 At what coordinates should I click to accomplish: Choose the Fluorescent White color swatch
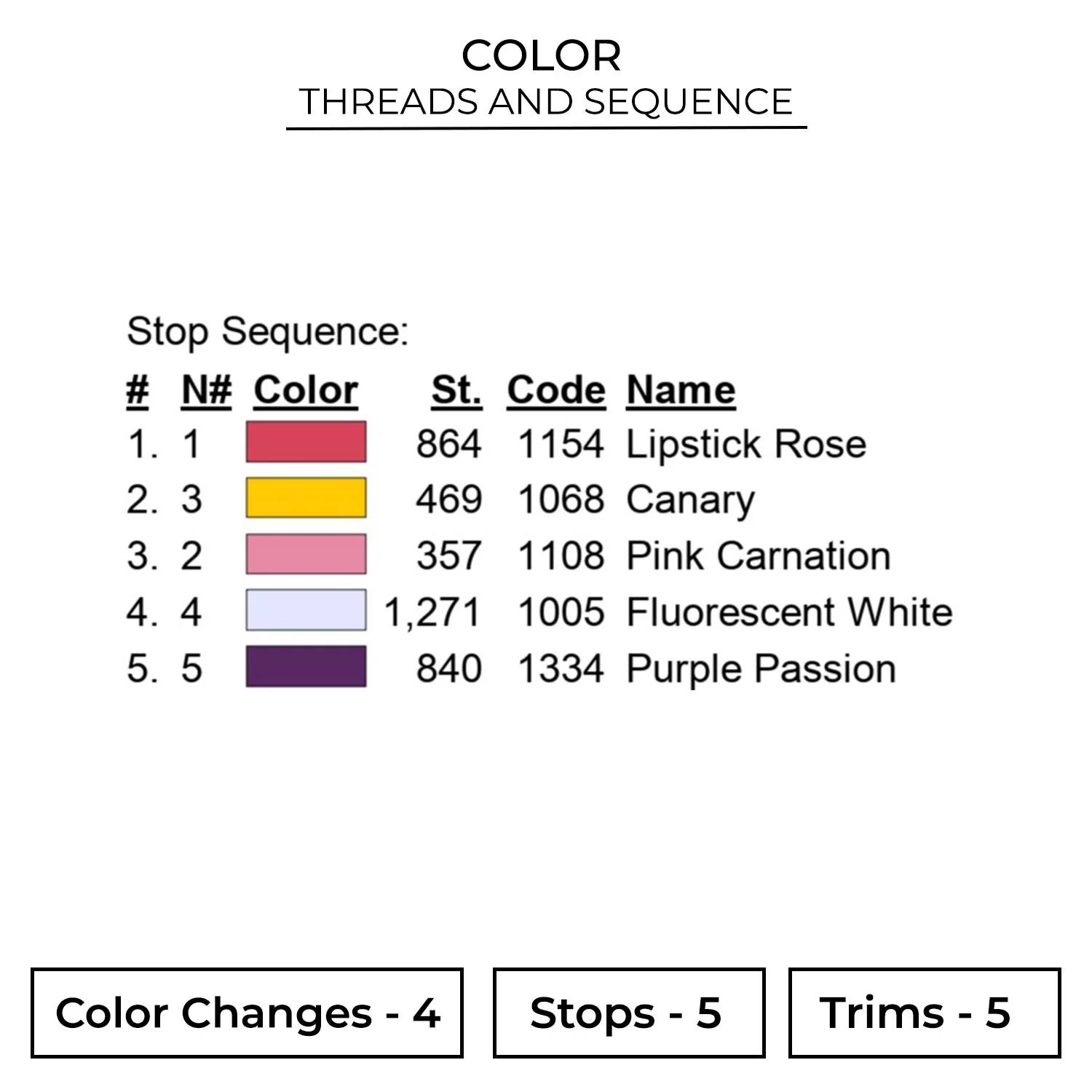(x=306, y=610)
